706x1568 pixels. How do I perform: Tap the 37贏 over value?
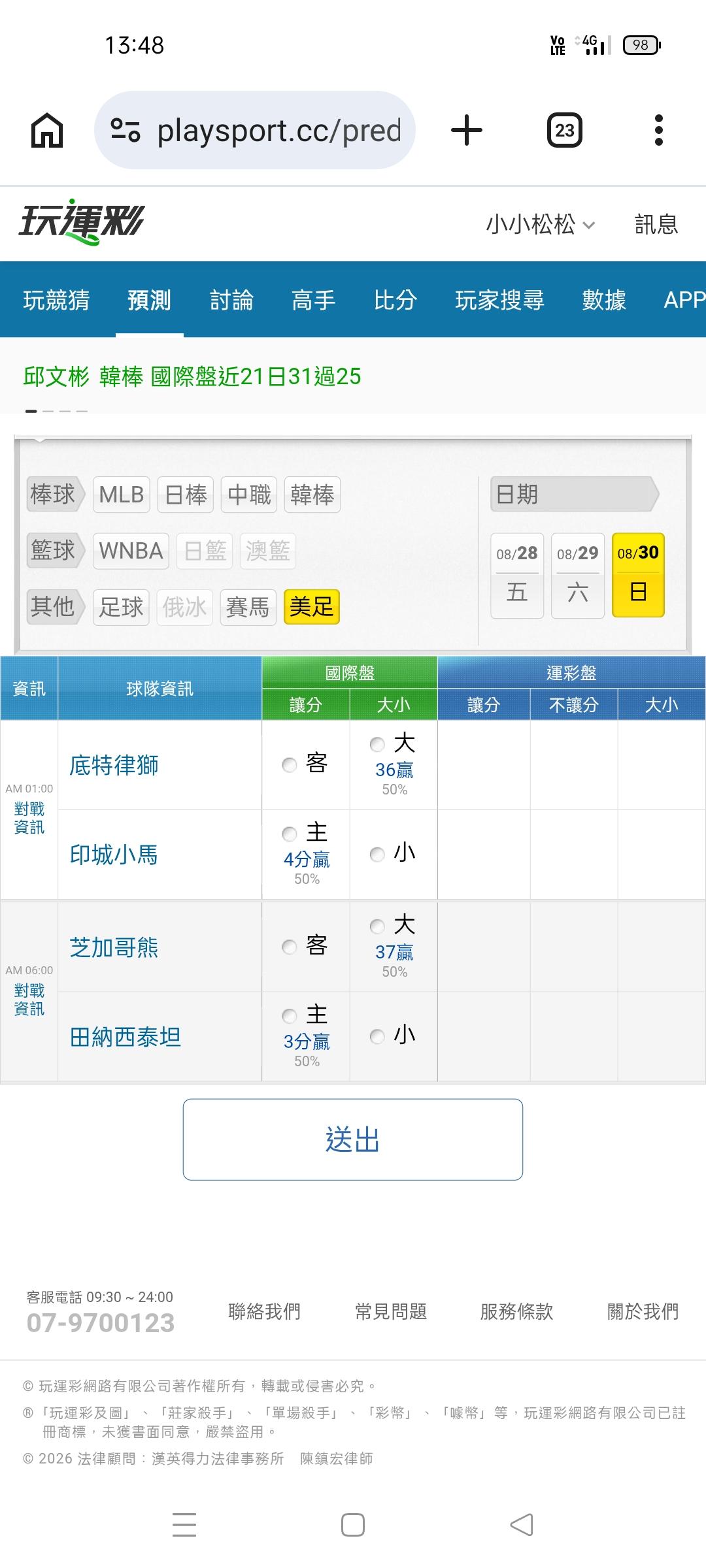(x=394, y=953)
